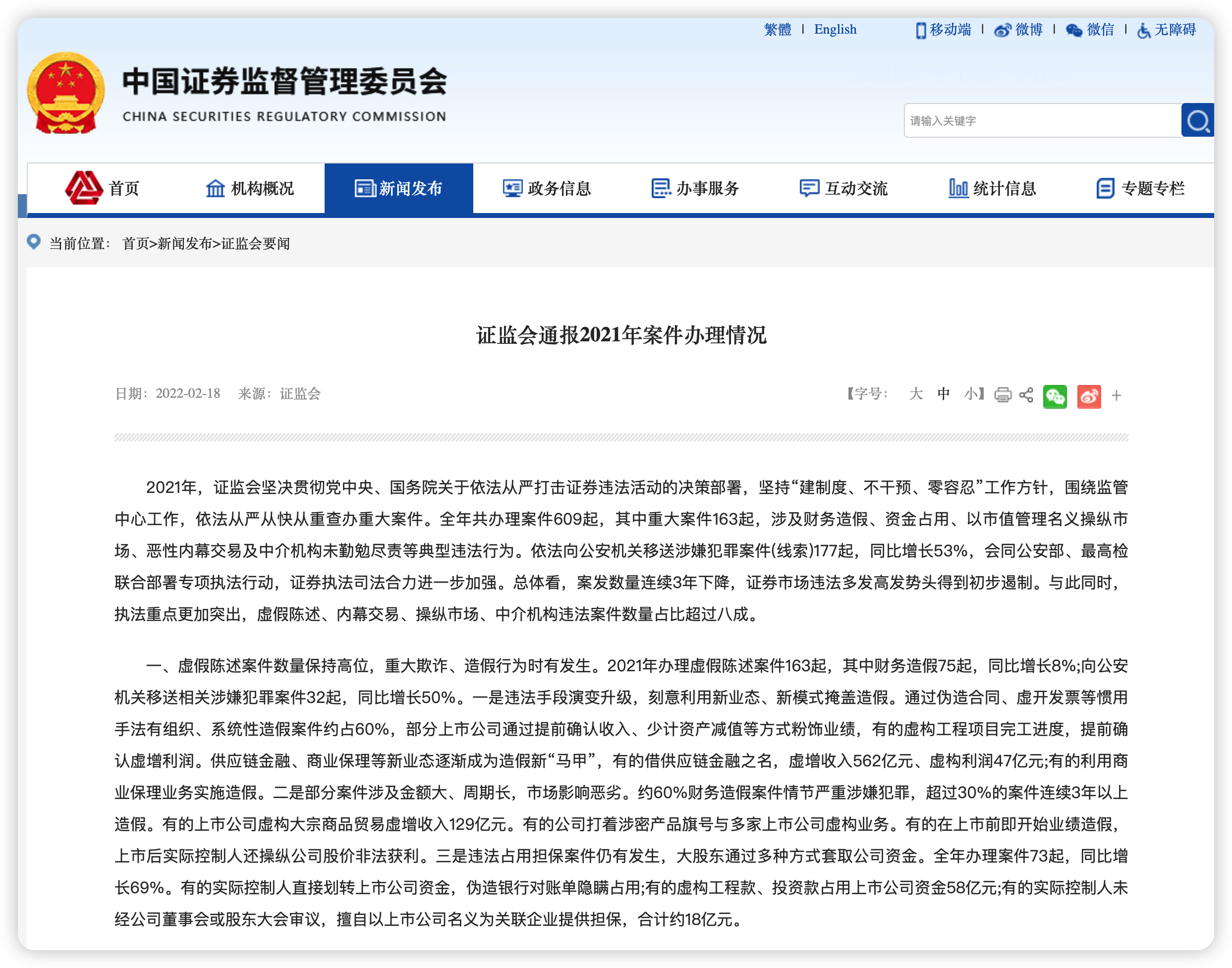Click the newspaper icon beside 新闻发布

pyautogui.click(x=365, y=188)
